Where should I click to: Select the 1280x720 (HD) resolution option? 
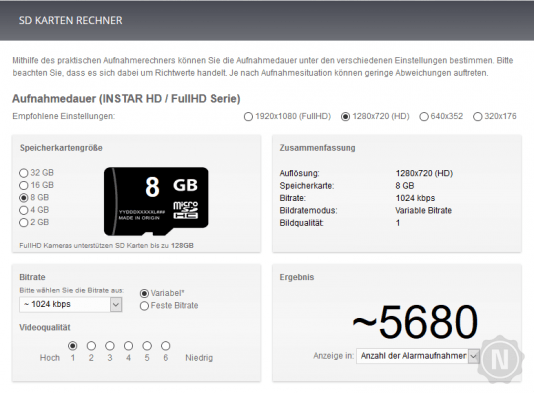pyautogui.click(x=345, y=117)
